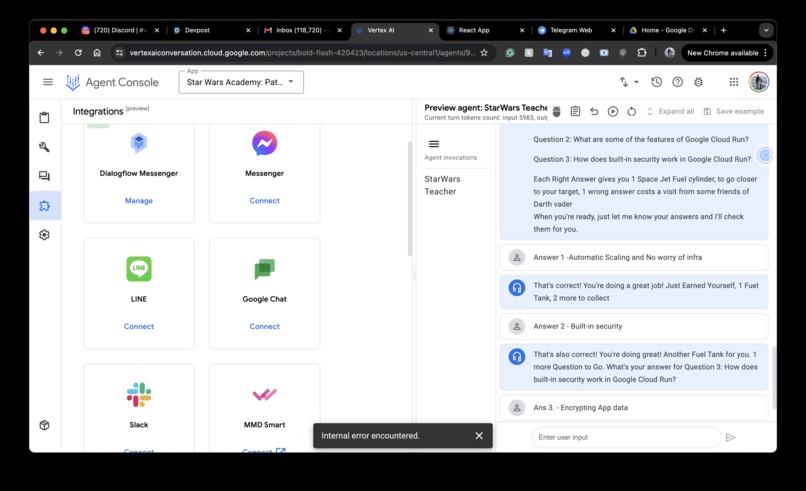Open the help question mark icon
Viewport: 806px width, 491px height.
(x=677, y=82)
